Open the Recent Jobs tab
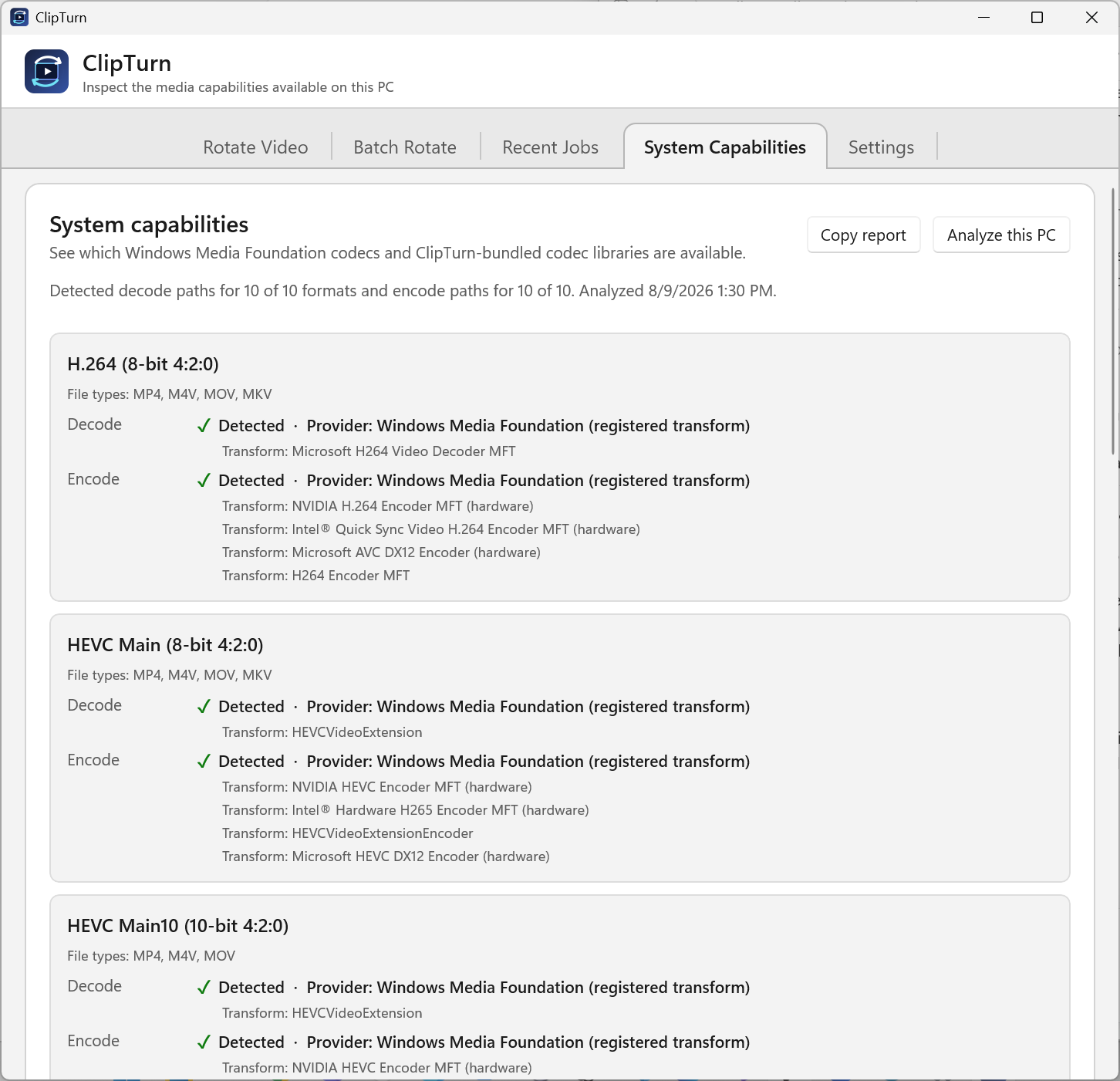The width and height of the screenshot is (1120, 1081). [550, 147]
